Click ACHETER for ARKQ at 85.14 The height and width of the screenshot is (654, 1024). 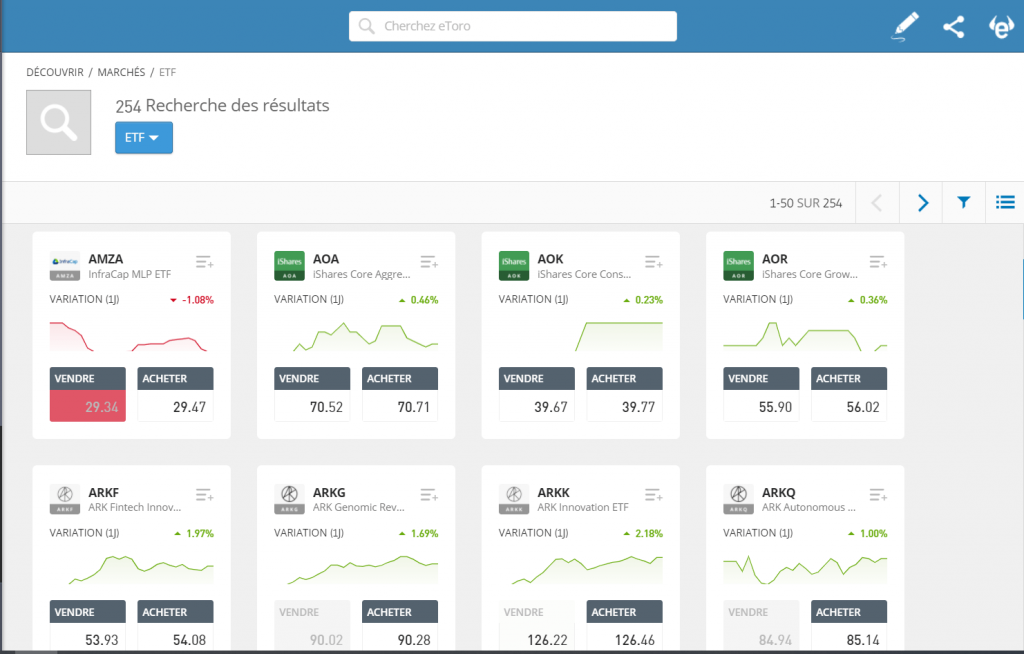849,626
